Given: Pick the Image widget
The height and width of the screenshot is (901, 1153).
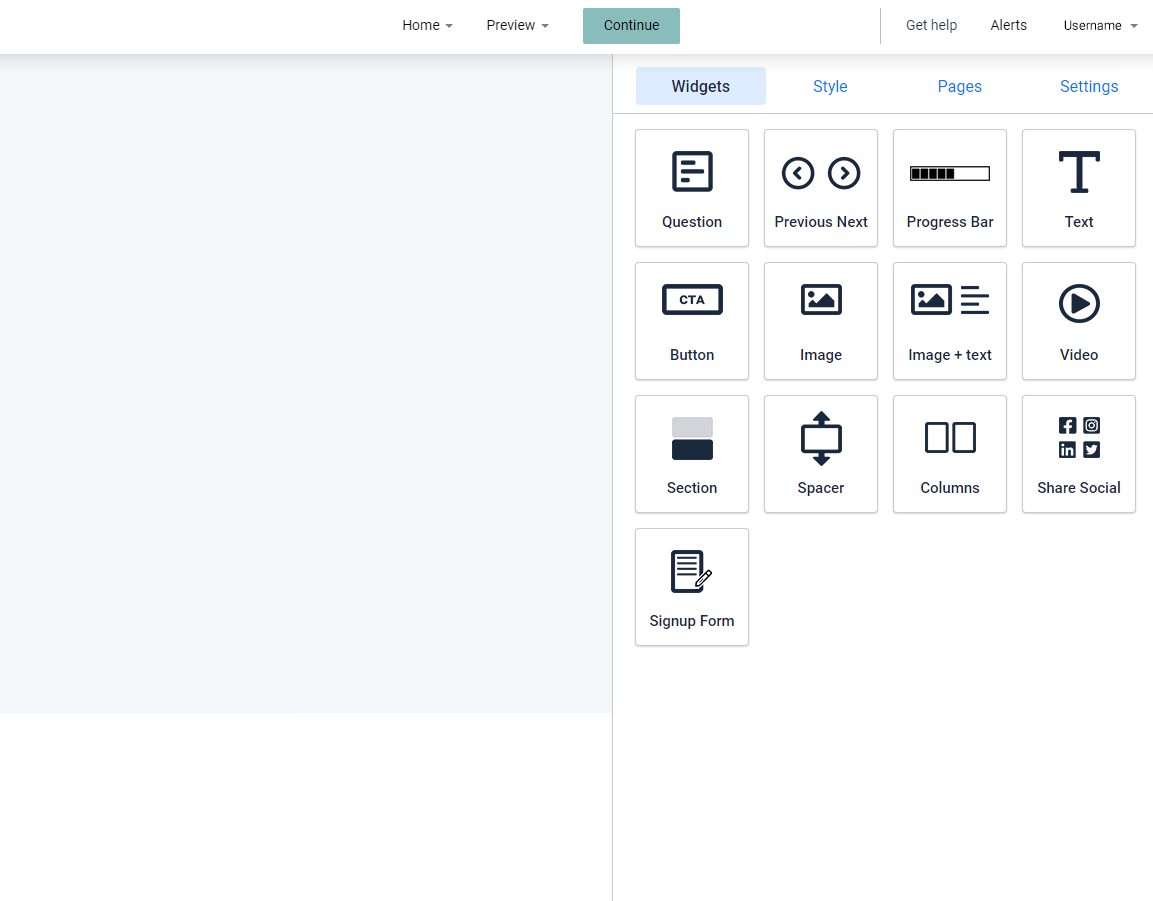Looking at the screenshot, I should (821, 321).
